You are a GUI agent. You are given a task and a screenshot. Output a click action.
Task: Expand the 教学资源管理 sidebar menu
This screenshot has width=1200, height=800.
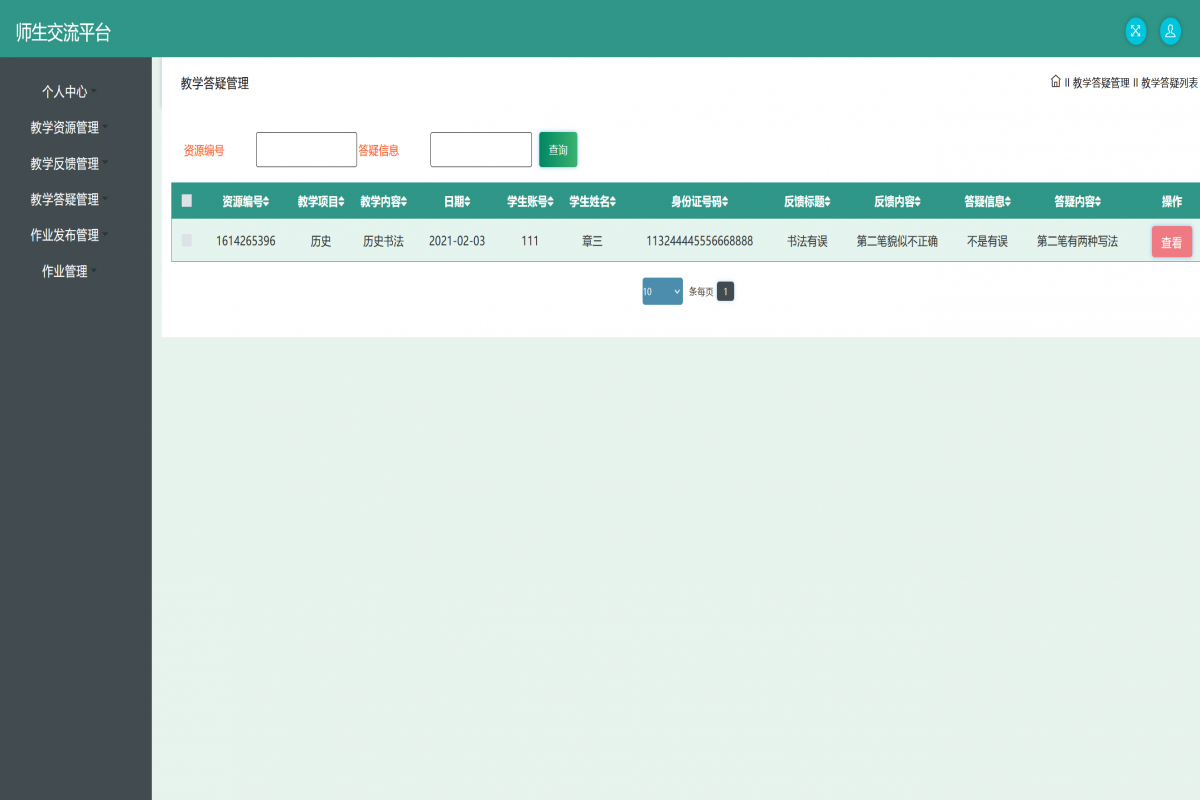coord(64,127)
